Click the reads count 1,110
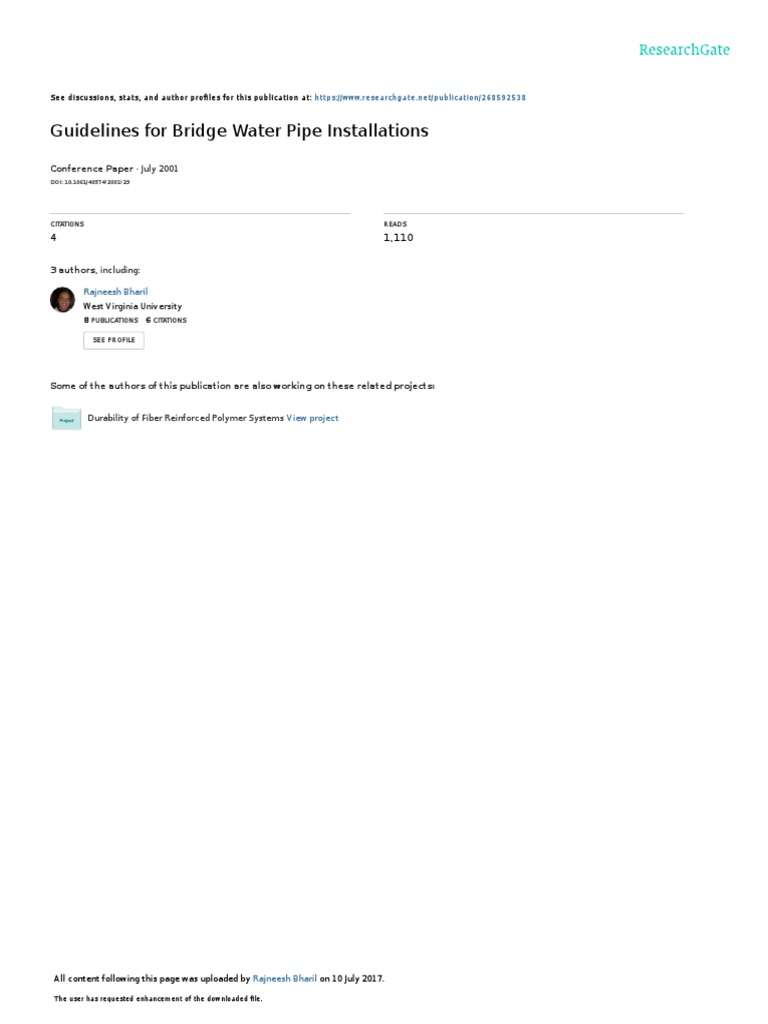 click(398, 238)
